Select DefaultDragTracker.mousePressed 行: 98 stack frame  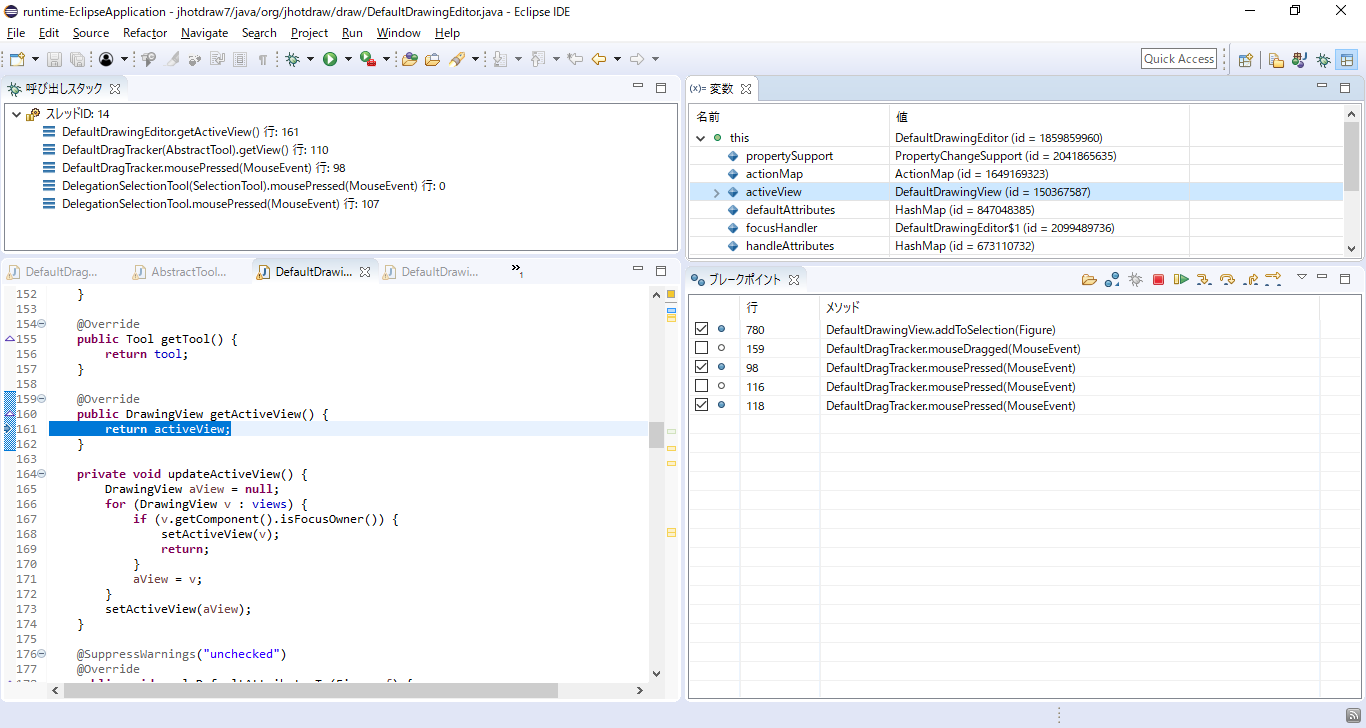pos(203,168)
